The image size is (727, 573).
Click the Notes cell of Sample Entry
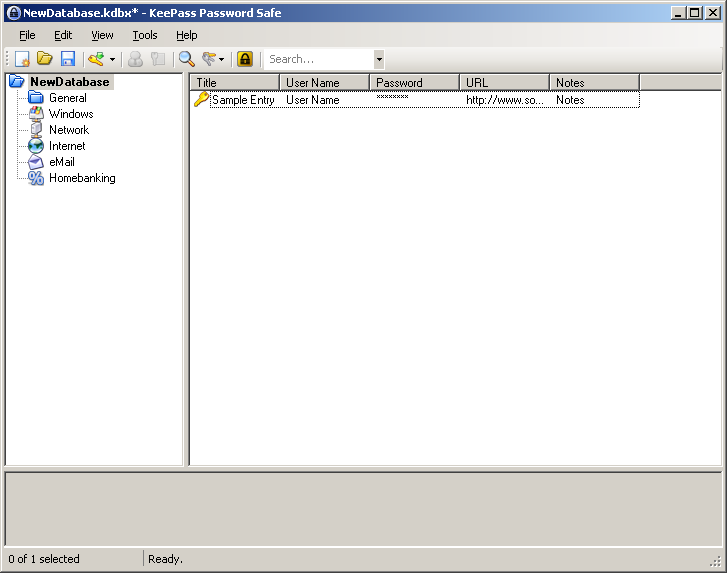click(x=570, y=100)
